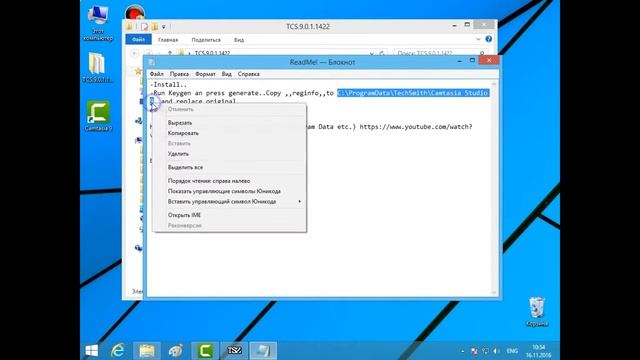Click the Action Center flag tray icon
This screenshot has width=640, height=360.
point(474,351)
